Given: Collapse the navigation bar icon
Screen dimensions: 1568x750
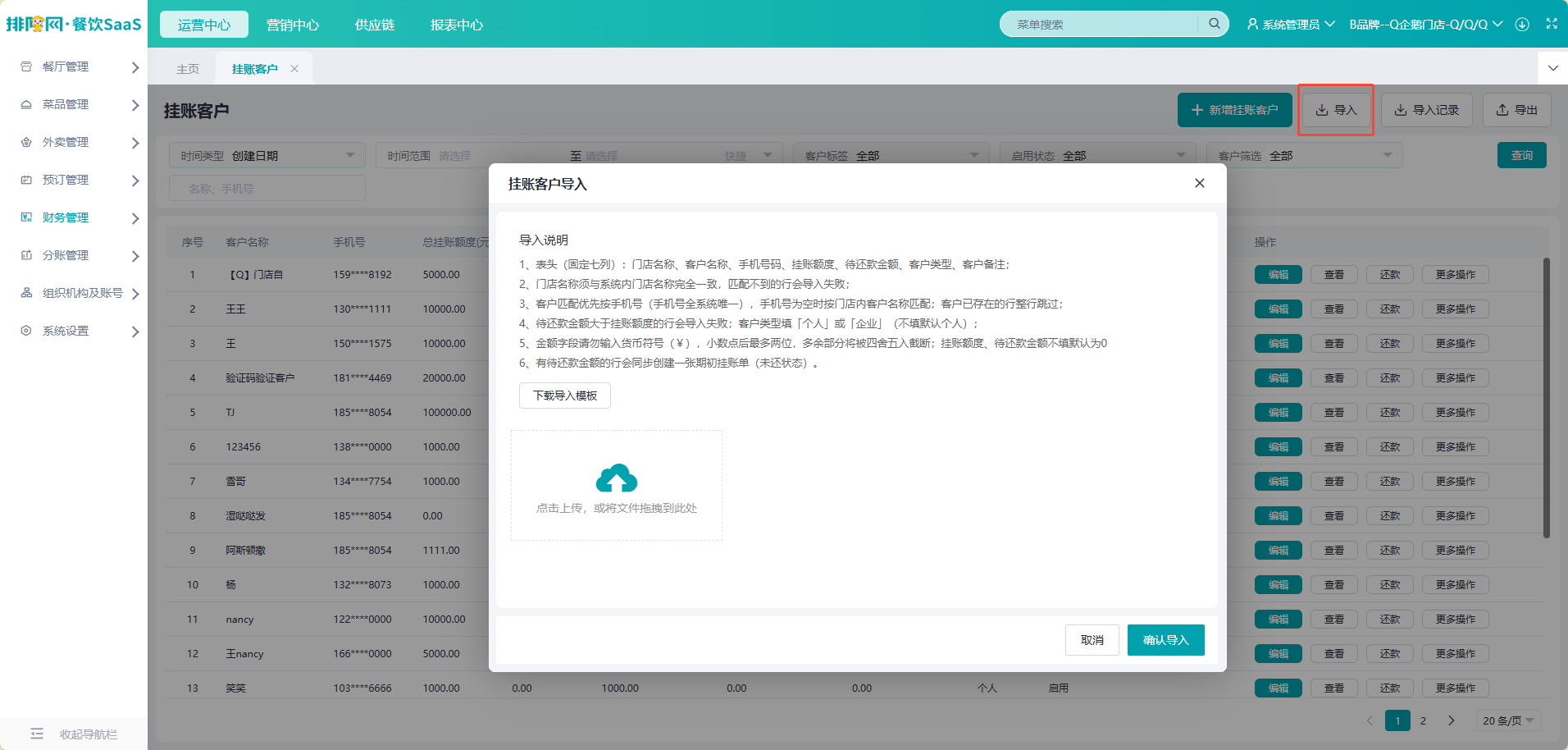Looking at the screenshot, I should pyautogui.click(x=37, y=734).
